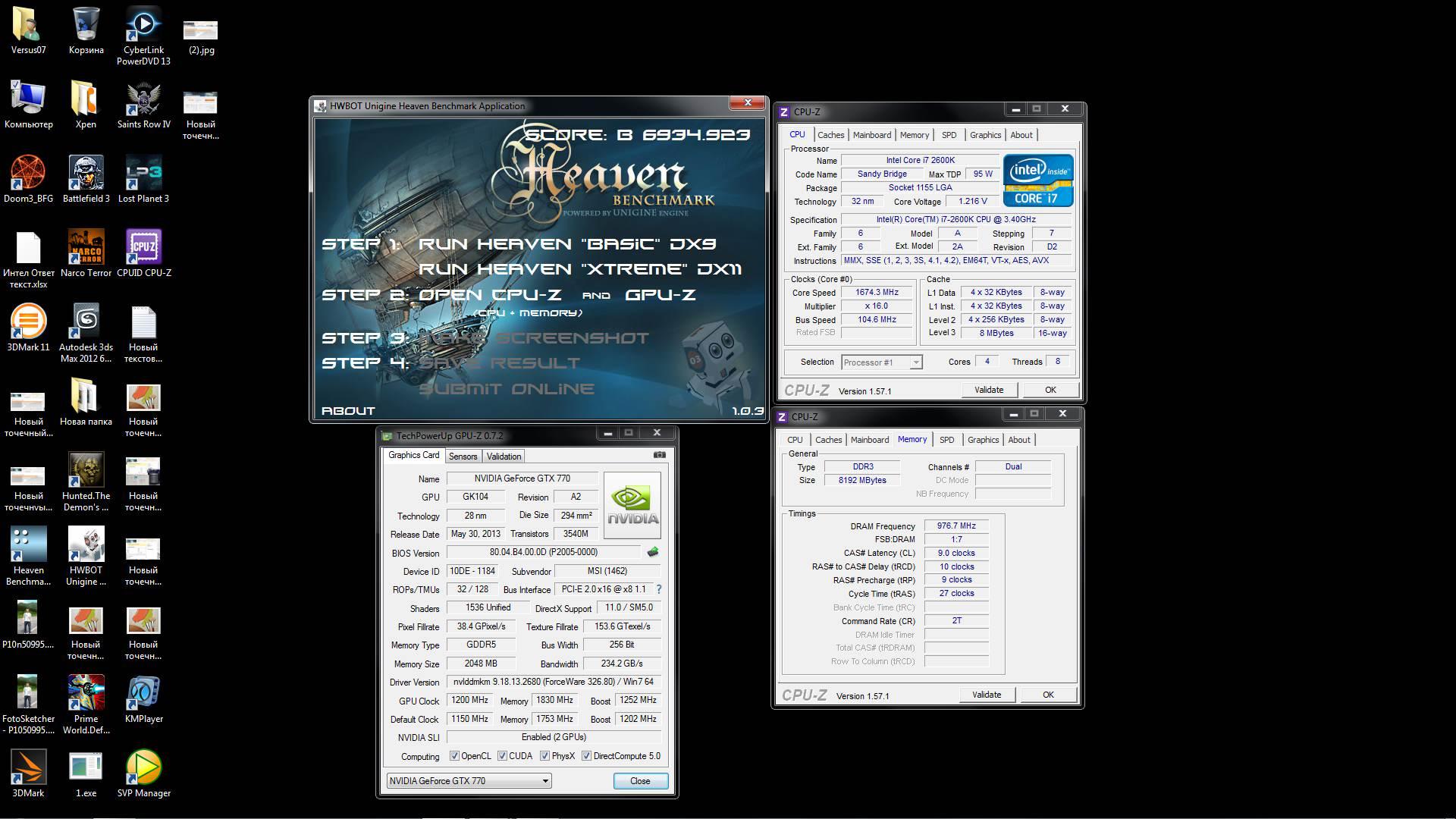Viewport: 1456px width, 819px height.
Task: Open the Хрен folder icon
Action: click(86, 105)
